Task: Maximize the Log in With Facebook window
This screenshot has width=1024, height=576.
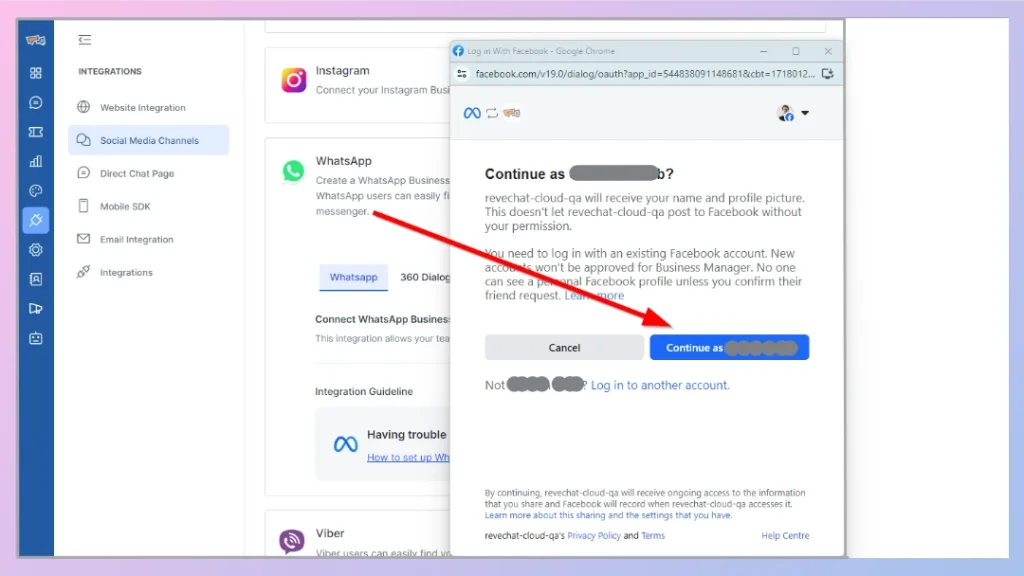Action: pyautogui.click(x=795, y=51)
